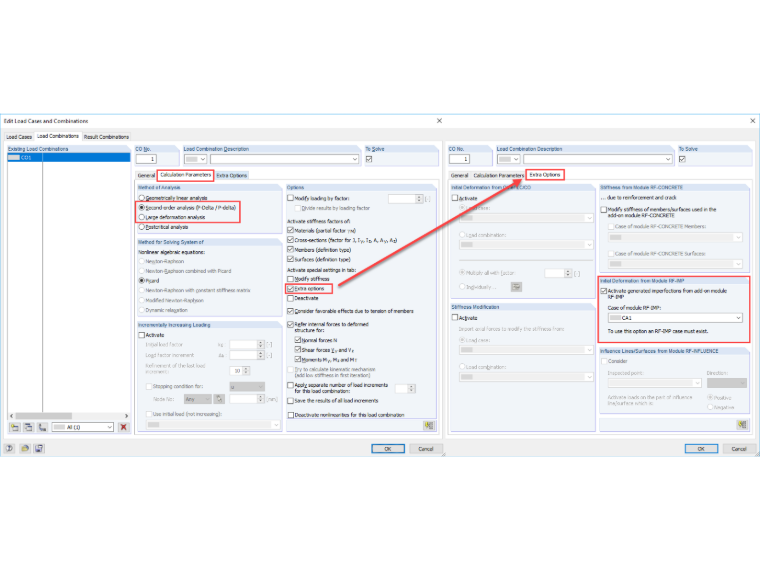Click the new load combination icon below the list

[15, 427]
